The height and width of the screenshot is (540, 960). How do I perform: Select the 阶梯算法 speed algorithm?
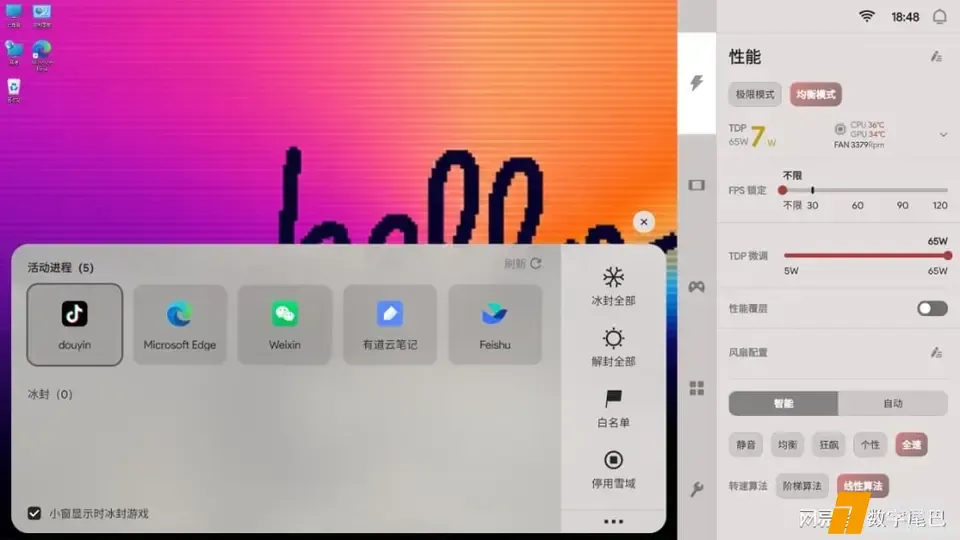tap(802, 486)
